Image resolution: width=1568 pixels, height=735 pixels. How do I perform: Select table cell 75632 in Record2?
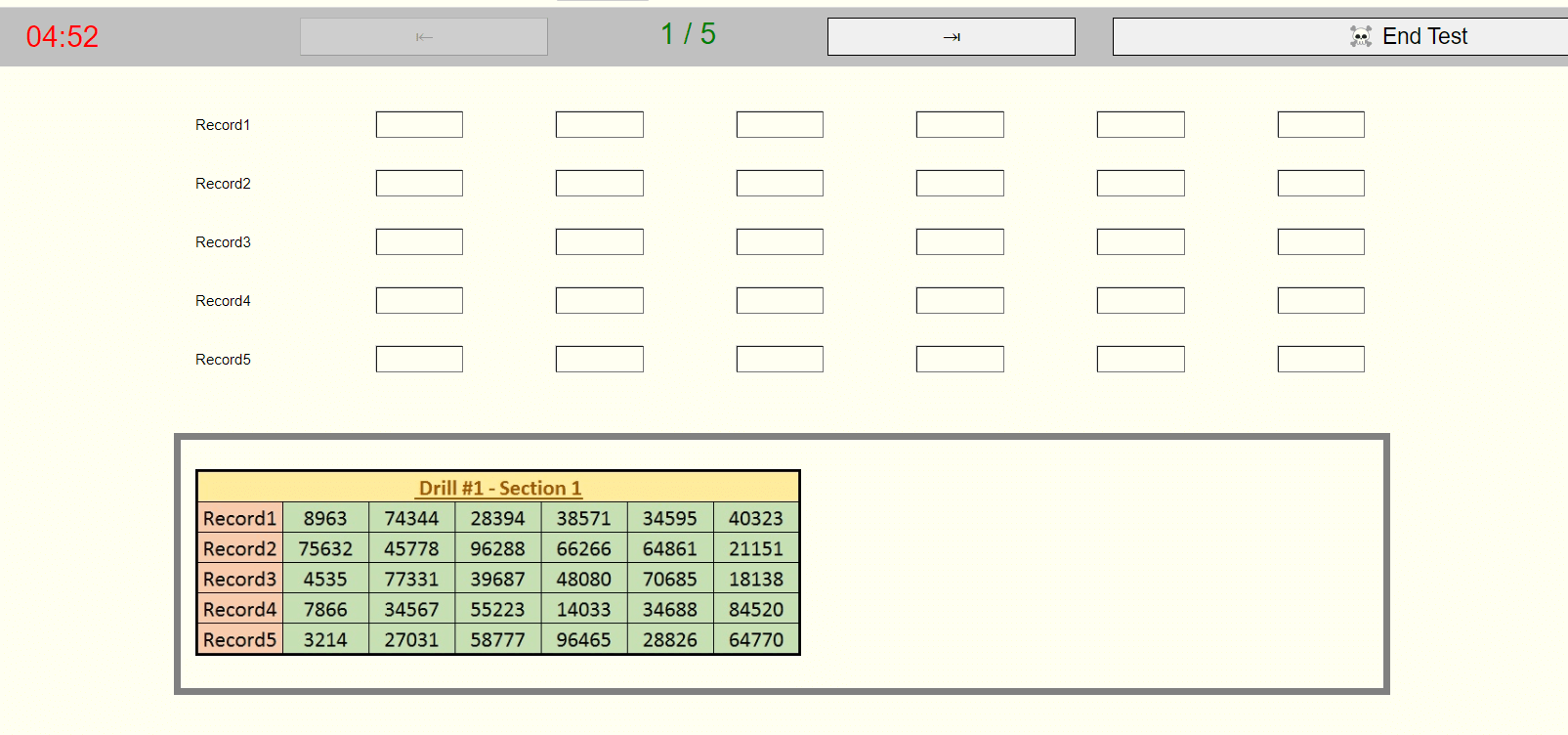(x=325, y=548)
